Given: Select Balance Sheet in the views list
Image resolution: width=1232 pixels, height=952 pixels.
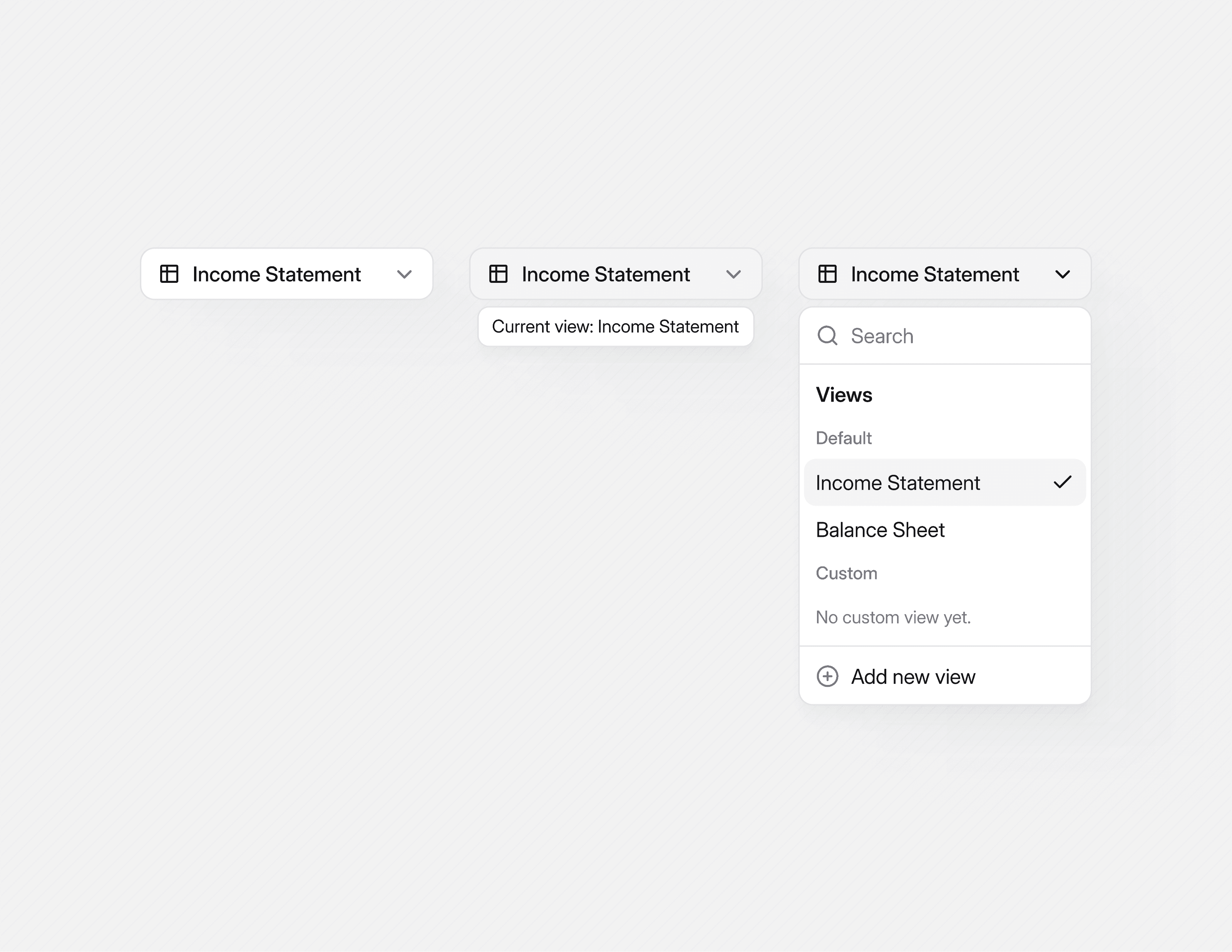Looking at the screenshot, I should [880, 530].
